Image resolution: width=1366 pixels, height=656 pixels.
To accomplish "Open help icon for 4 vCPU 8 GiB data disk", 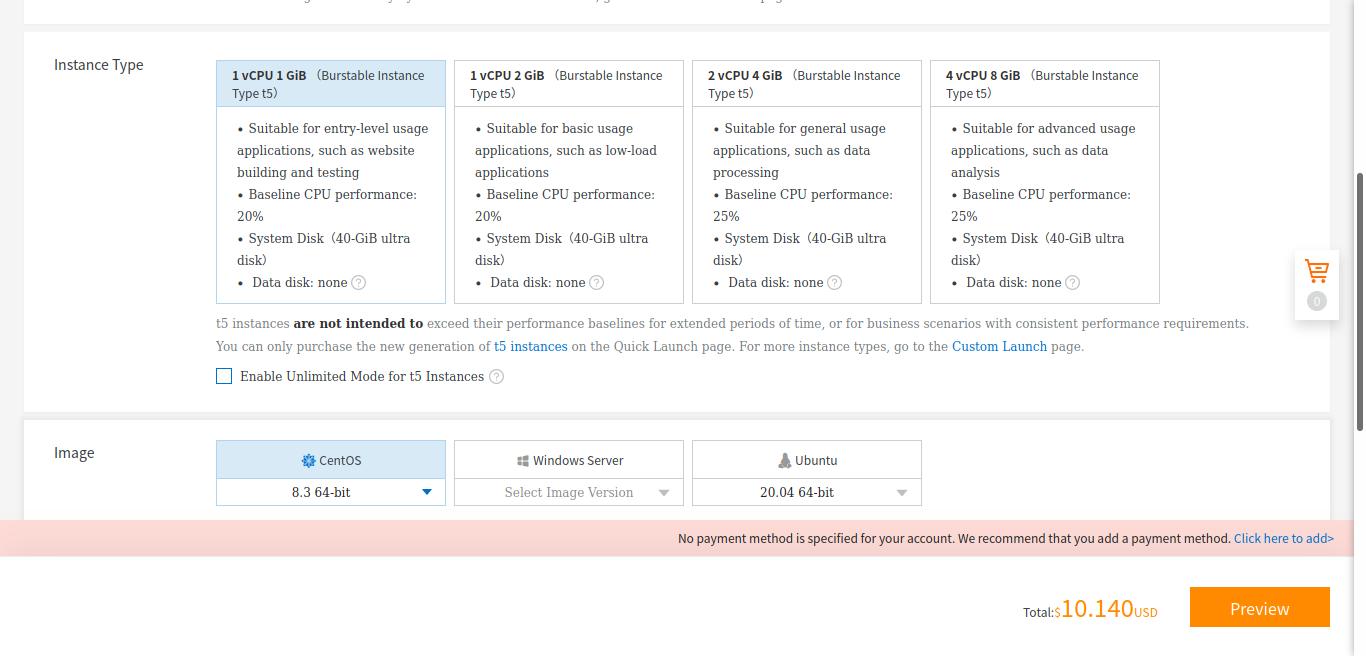I will tap(1073, 283).
